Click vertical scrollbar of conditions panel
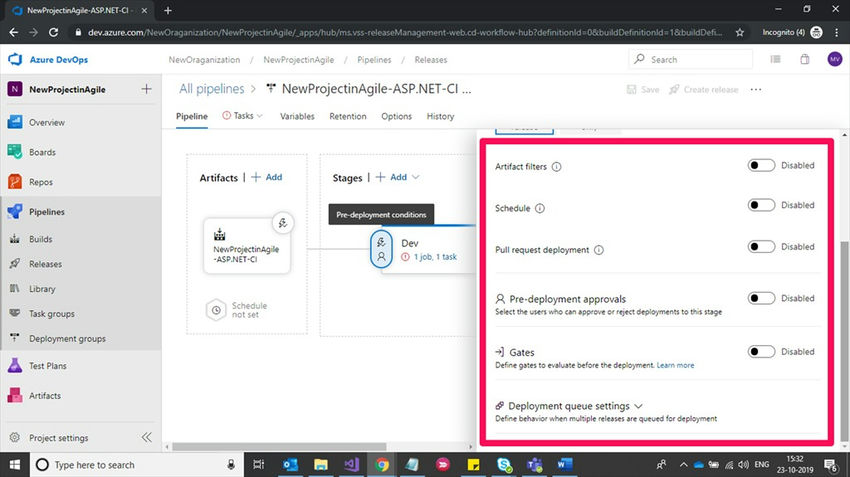 (845, 341)
